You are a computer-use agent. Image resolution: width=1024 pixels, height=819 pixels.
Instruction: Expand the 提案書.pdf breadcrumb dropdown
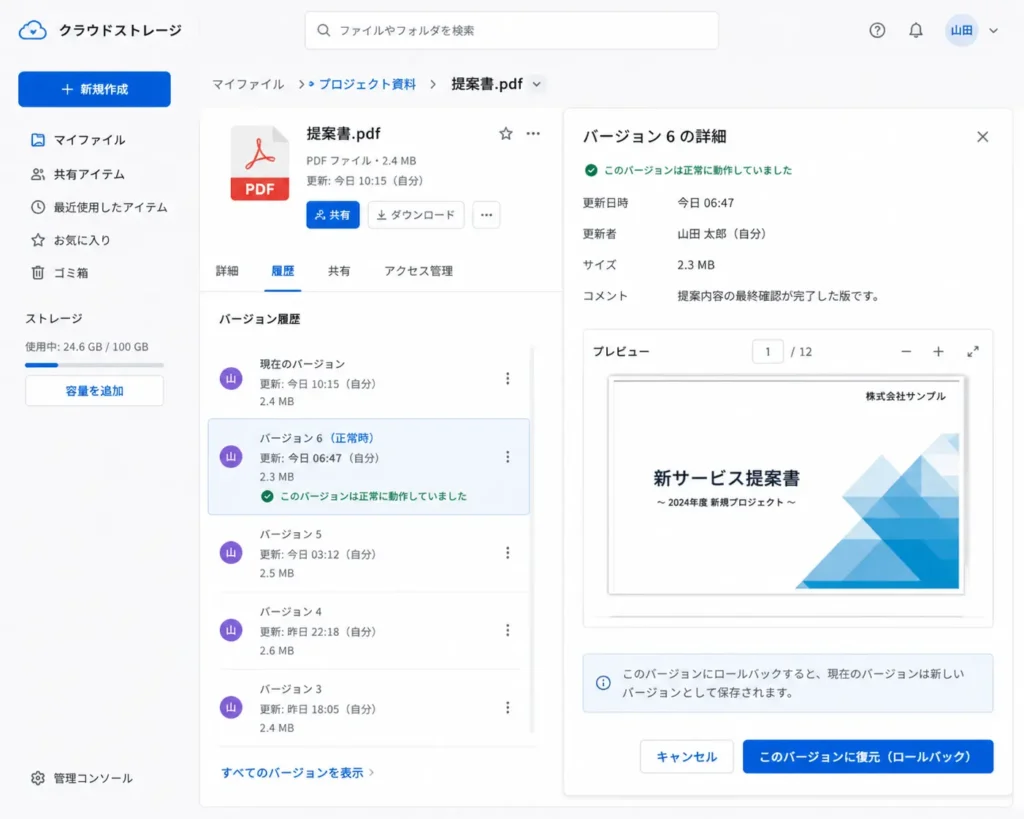pos(537,84)
